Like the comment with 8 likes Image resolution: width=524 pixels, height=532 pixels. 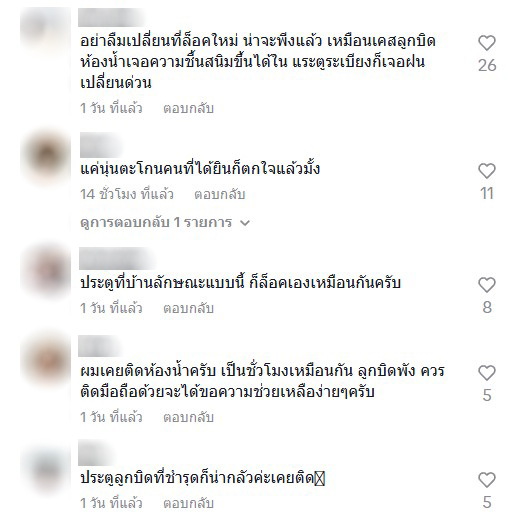(x=487, y=285)
